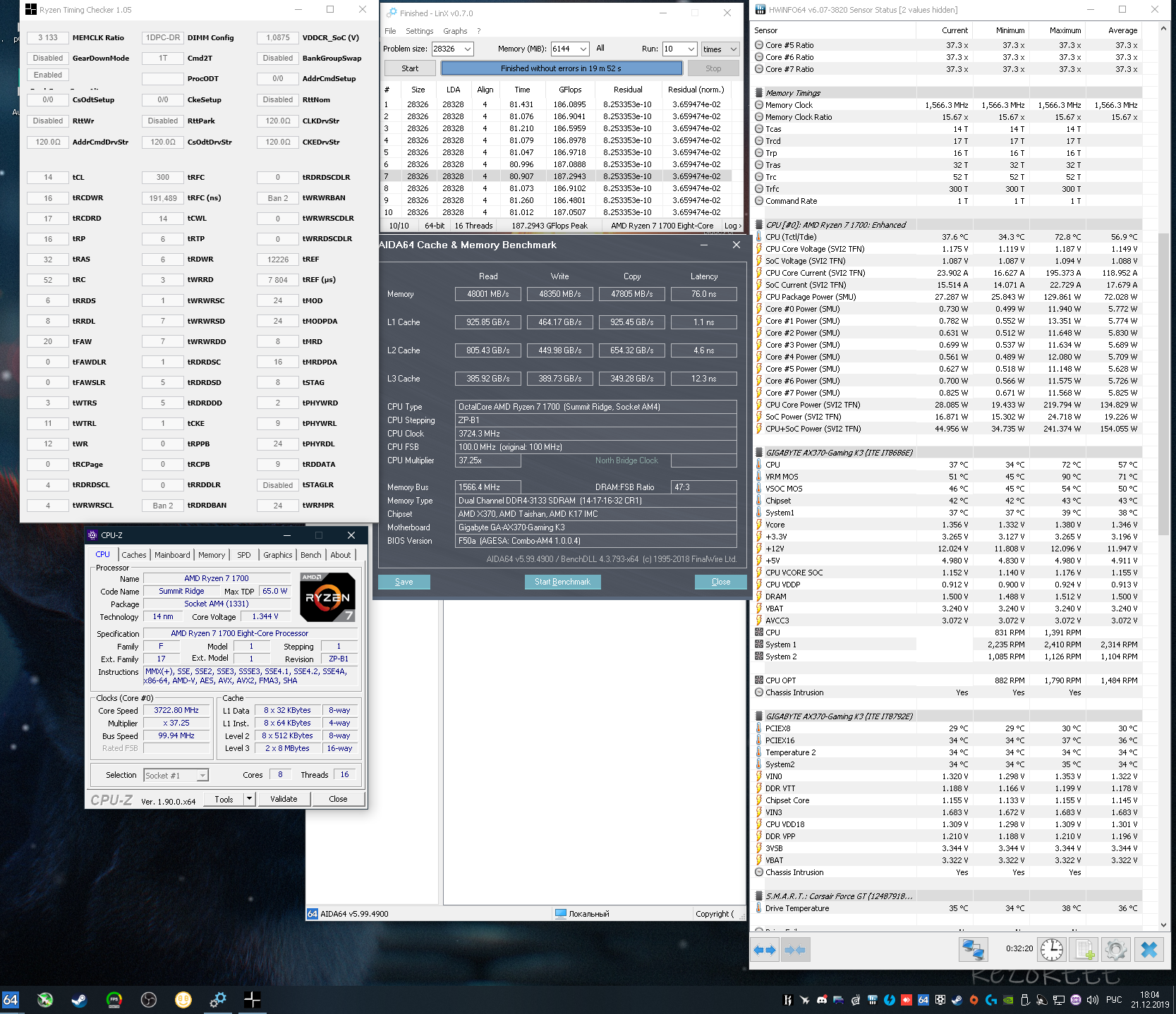The image size is (1176, 1014).
Task: Switch to the CPU-Z Caches tab
Action: (133, 555)
